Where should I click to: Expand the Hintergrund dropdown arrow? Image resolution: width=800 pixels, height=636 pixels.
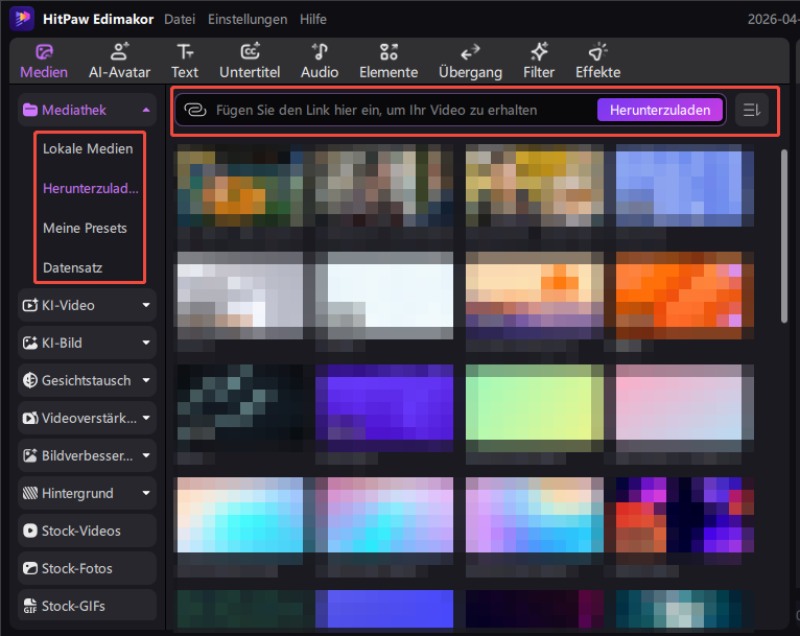[146, 493]
